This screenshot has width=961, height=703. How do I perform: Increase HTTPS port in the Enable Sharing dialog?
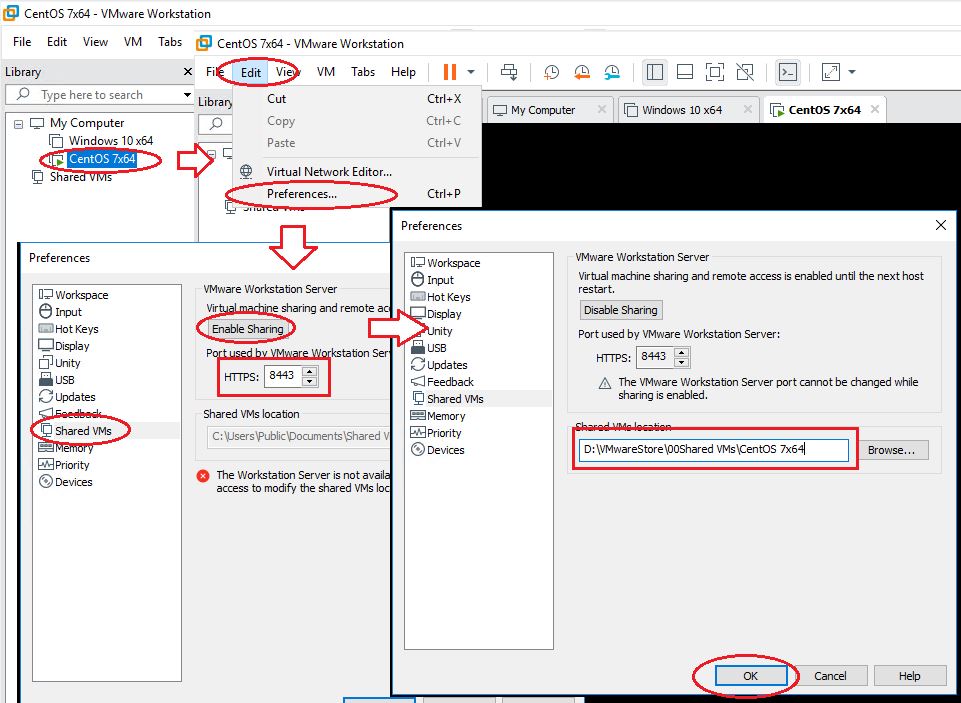[310, 371]
